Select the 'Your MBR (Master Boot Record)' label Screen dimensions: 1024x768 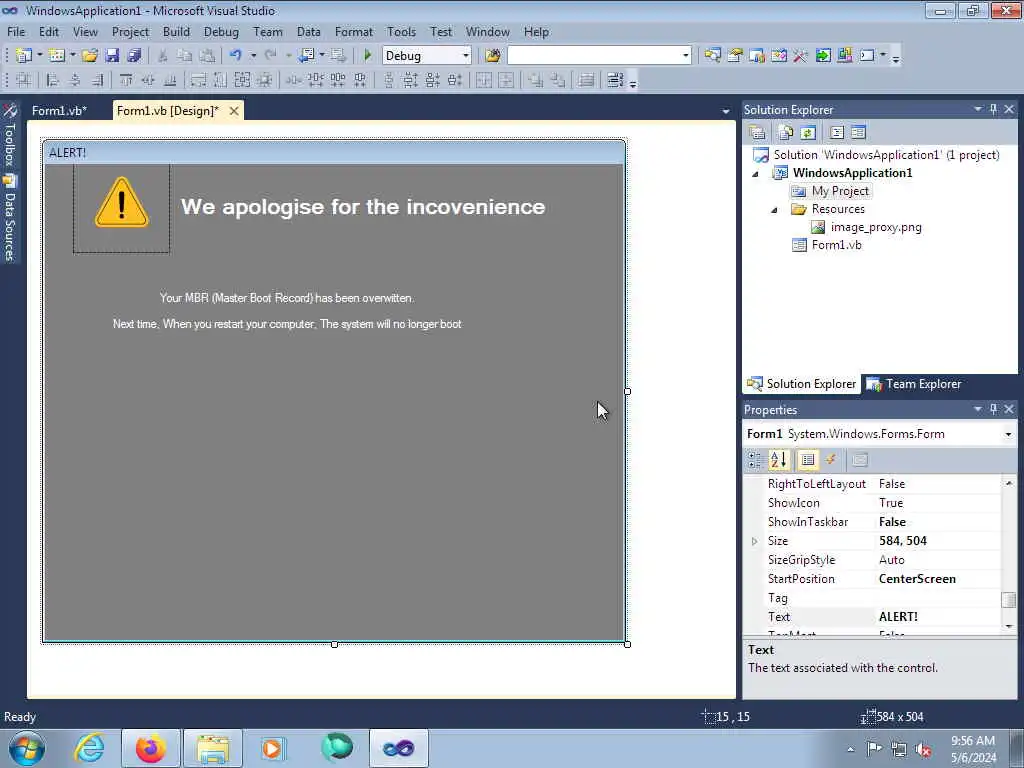(x=287, y=298)
